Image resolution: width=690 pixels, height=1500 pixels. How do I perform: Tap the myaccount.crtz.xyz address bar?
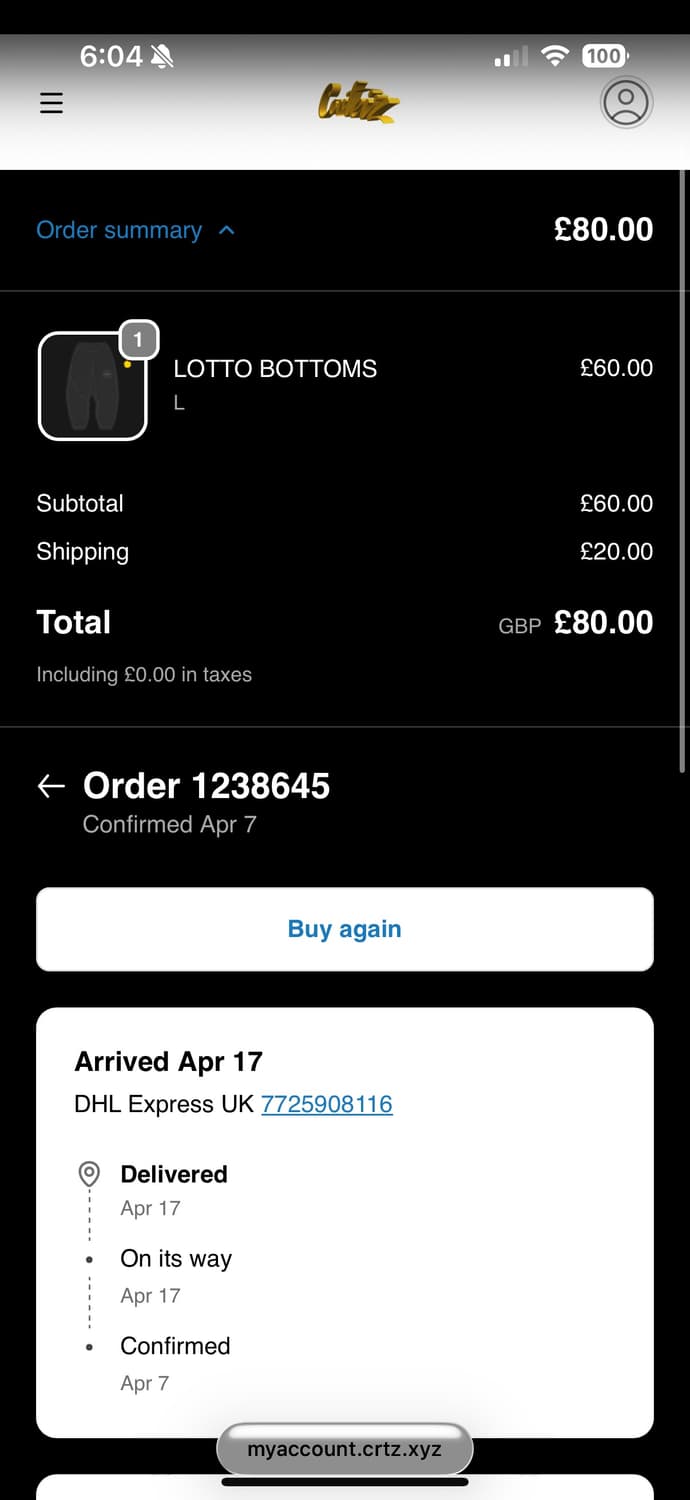344,1449
